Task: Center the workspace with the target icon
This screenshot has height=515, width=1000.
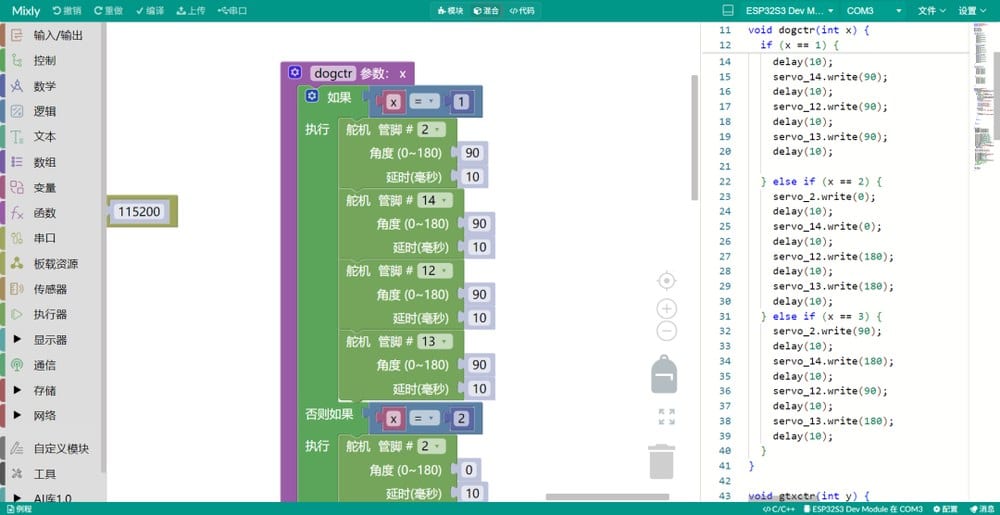Action: pyautogui.click(x=666, y=281)
